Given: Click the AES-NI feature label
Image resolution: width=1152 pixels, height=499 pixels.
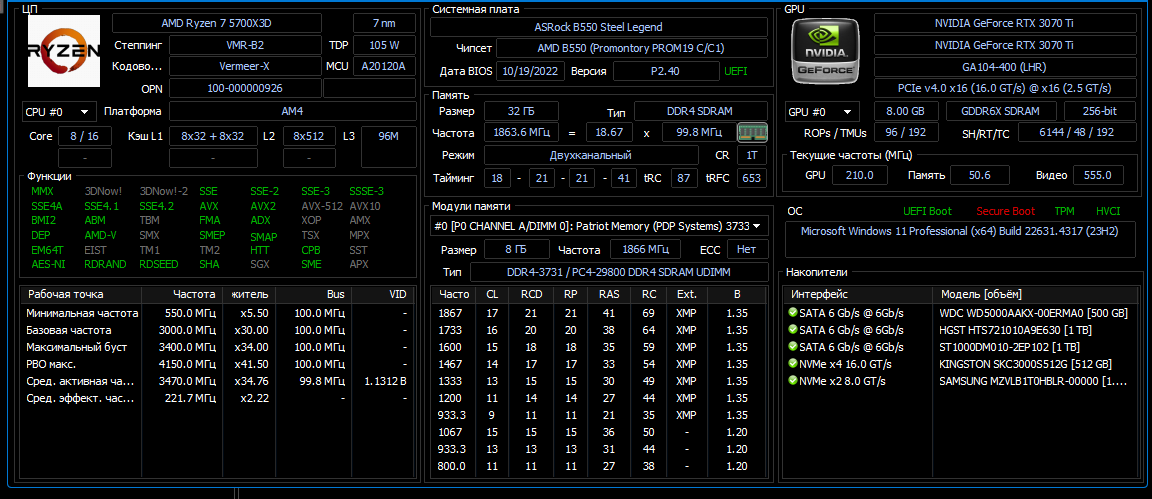Looking at the screenshot, I should point(48,264).
